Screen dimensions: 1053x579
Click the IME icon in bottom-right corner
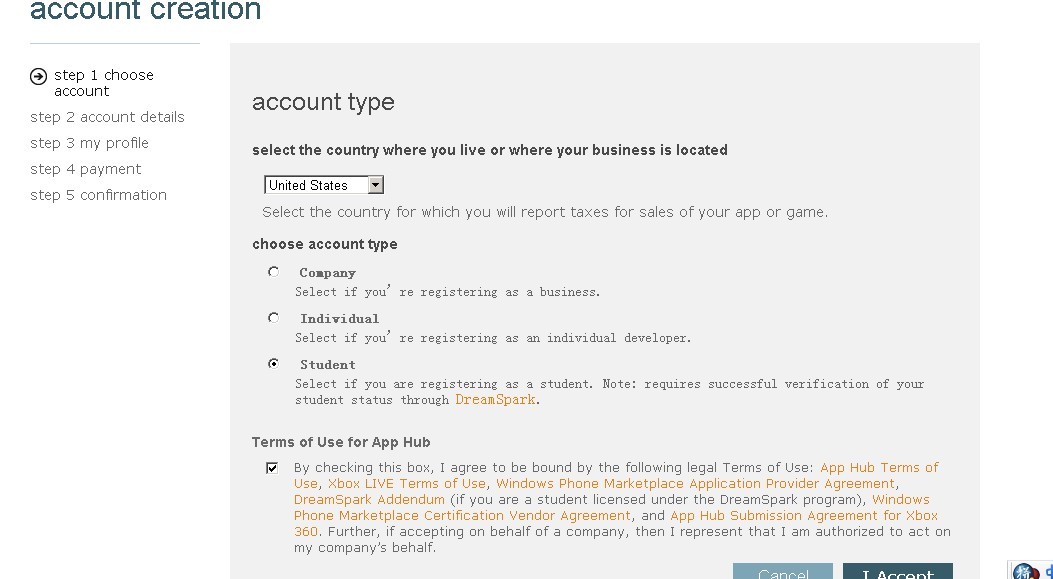[x=1024, y=572]
